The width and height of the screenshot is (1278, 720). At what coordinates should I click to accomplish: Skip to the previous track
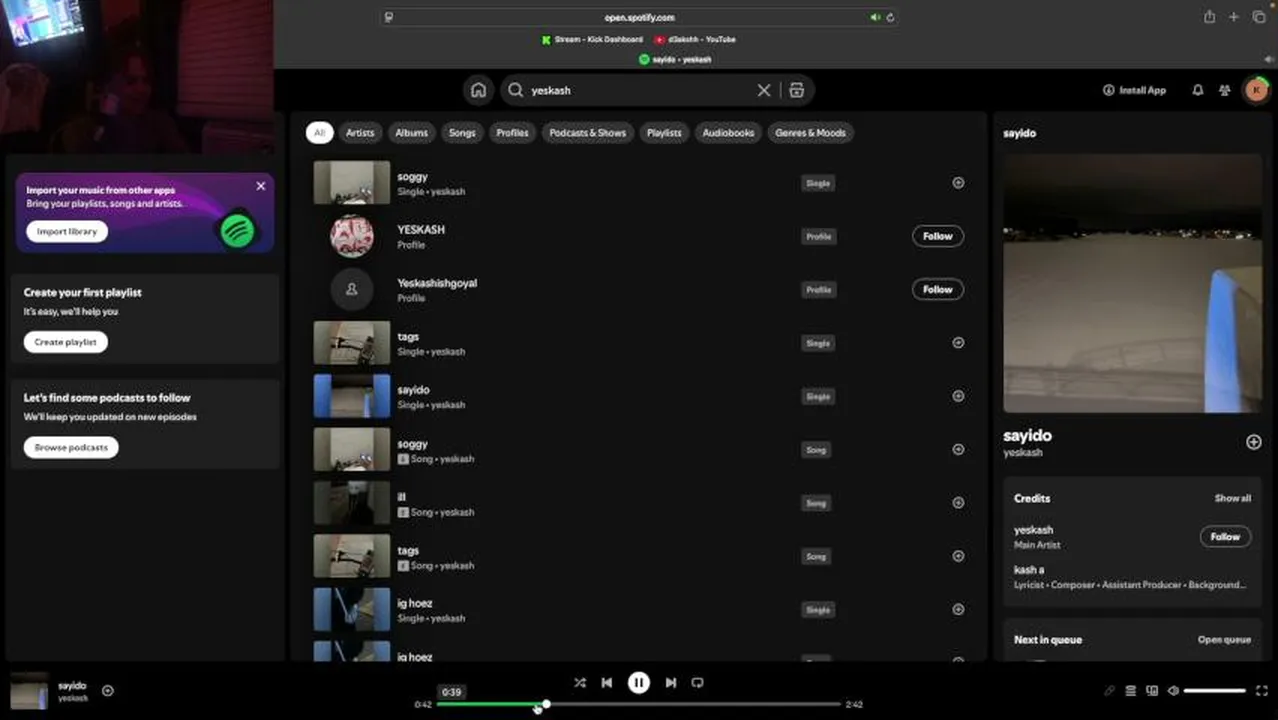607,683
